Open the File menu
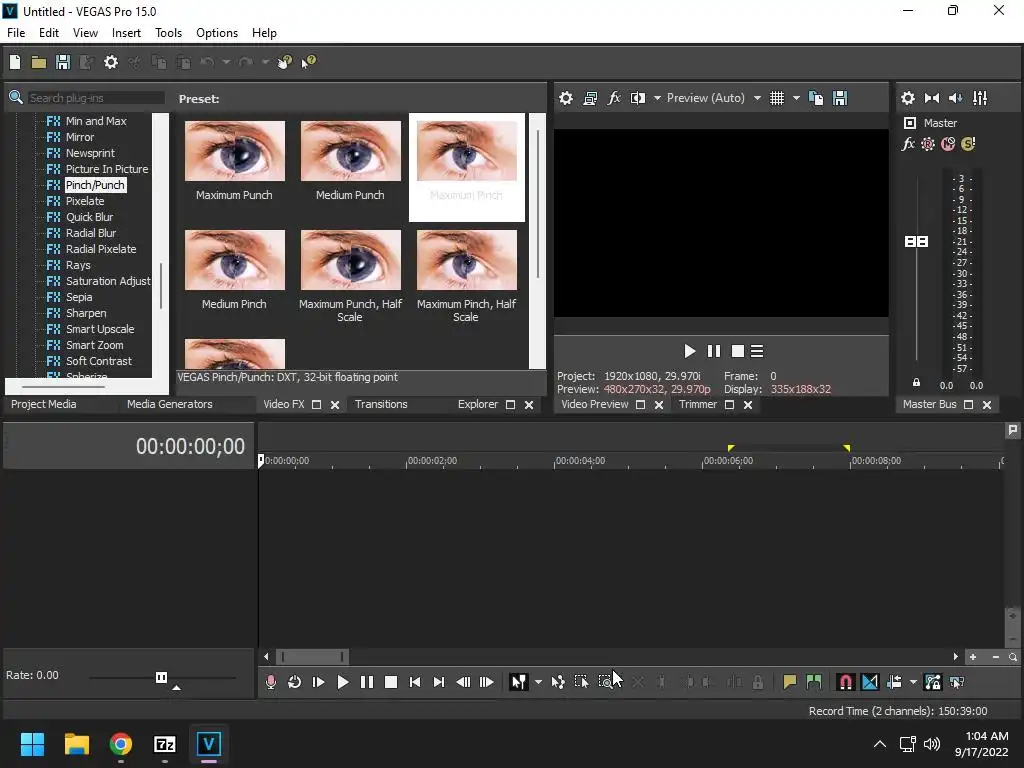The image size is (1024, 768). click(16, 33)
